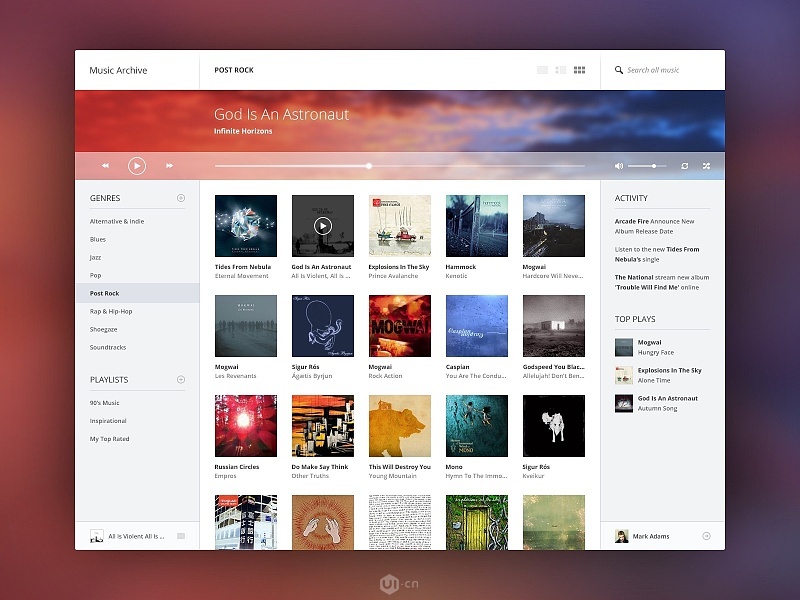Add a new playlist with plus icon

point(181,380)
